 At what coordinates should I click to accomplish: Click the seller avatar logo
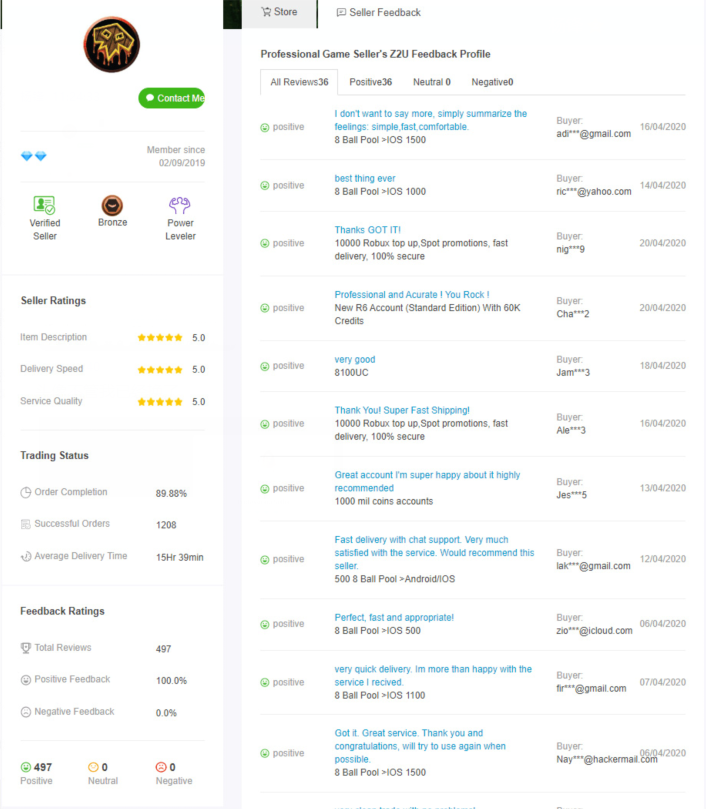coord(111,45)
